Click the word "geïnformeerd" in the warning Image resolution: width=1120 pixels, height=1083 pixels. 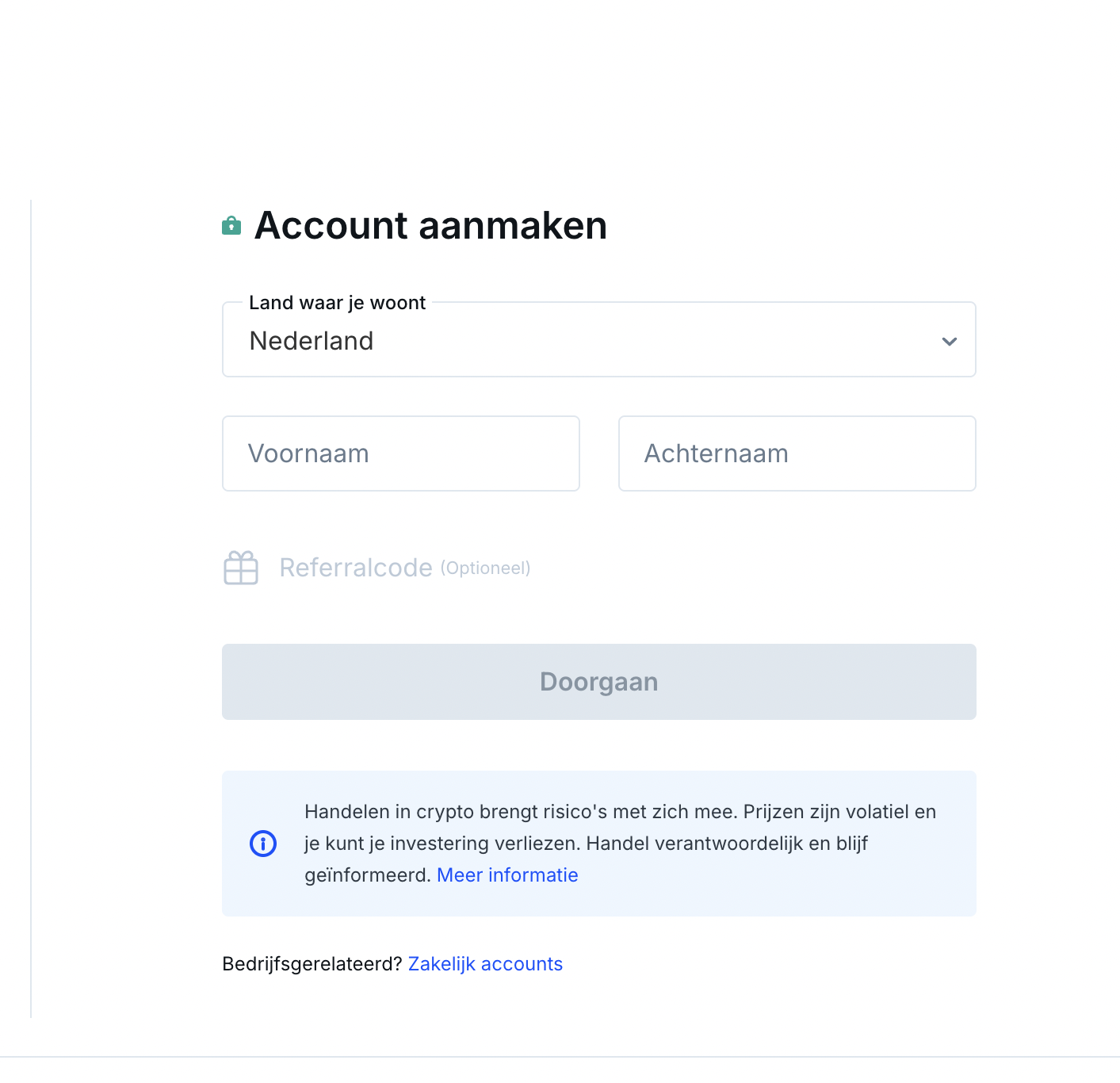[368, 875]
